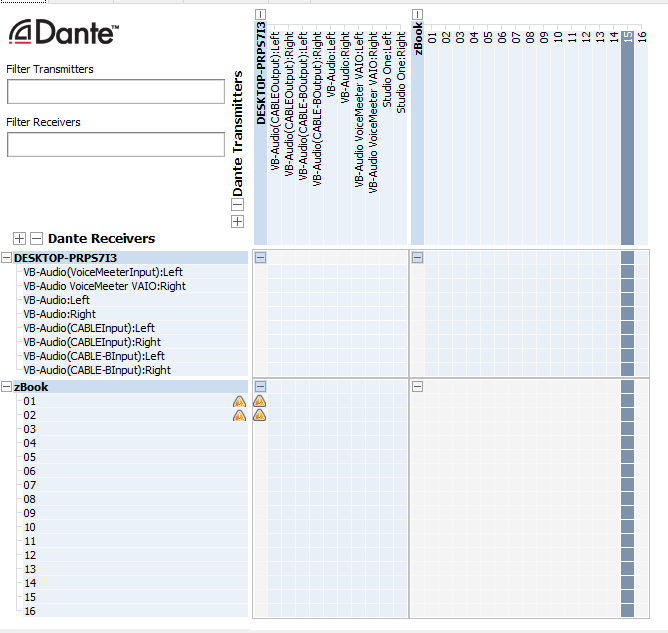Image resolution: width=668 pixels, height=633 pixels.
Task: Expand all Dante Transmitters with plus button
Action: [237, 222]
